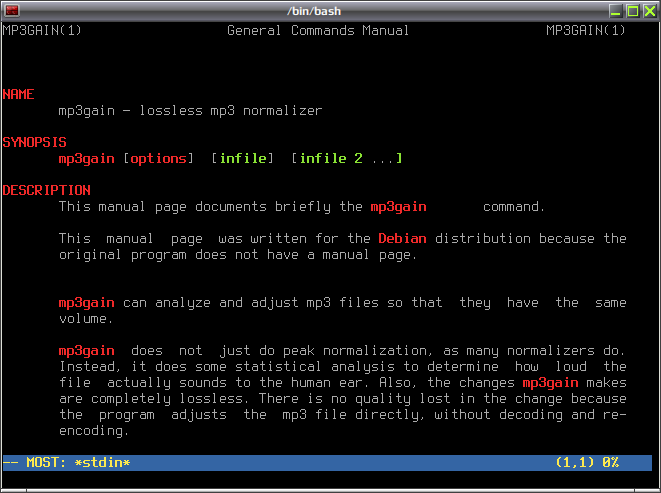Click MP3GAIN(1) header at top left

[x=42, y=30]
